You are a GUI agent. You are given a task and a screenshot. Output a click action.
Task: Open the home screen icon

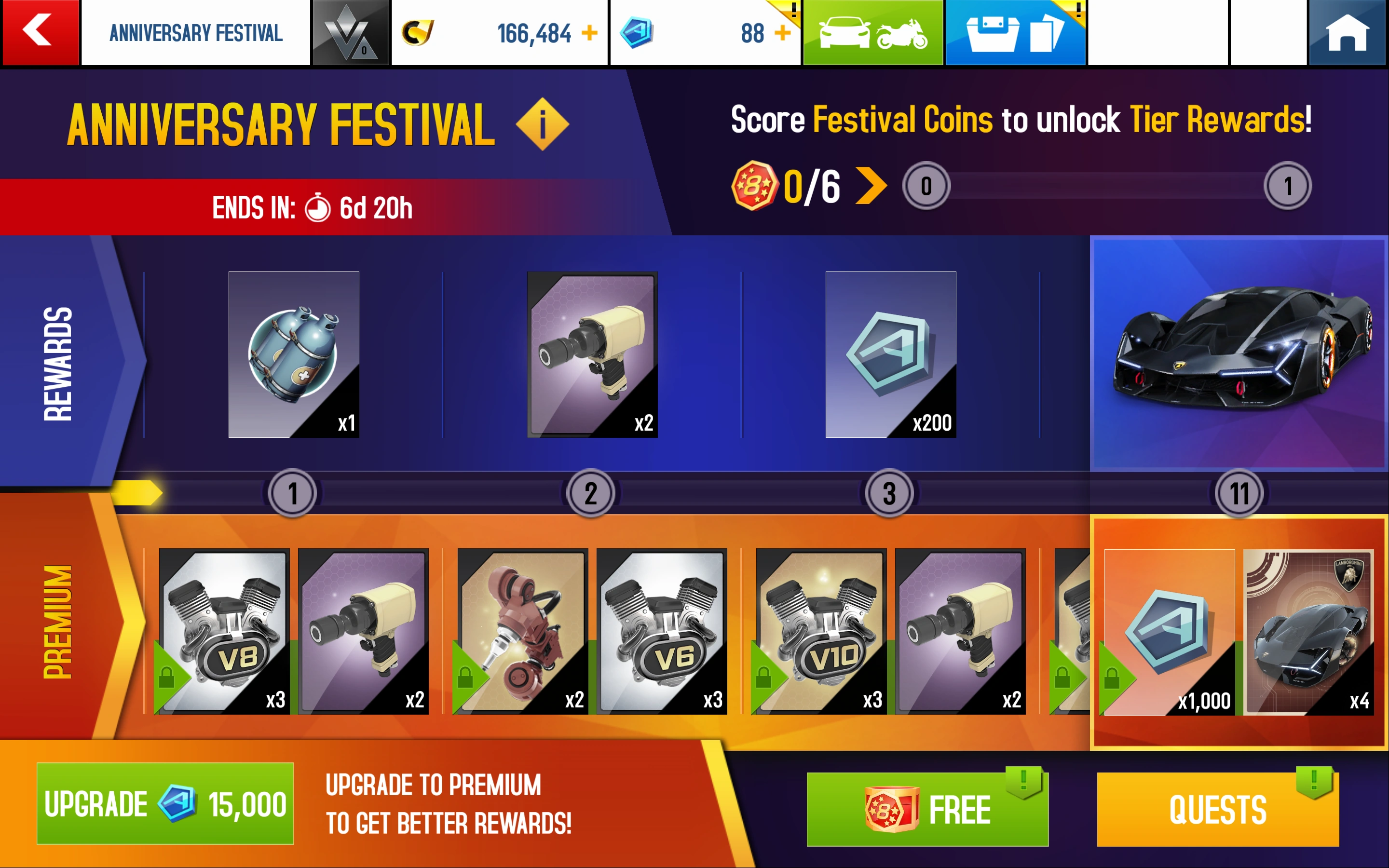point(1347,32)
